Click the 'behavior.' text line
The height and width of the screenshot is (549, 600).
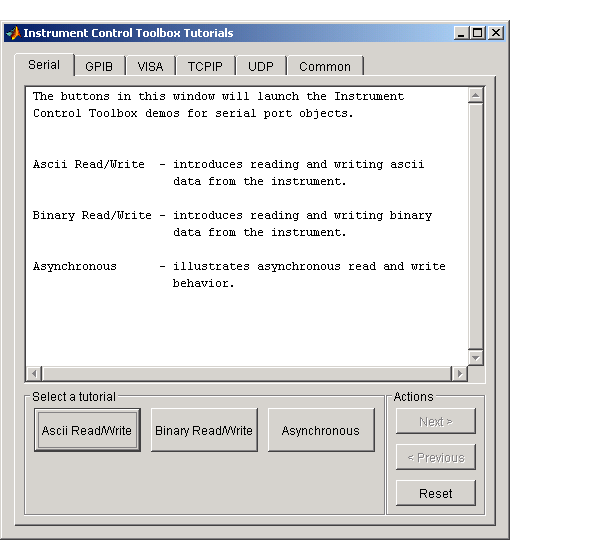coord(204,283)
